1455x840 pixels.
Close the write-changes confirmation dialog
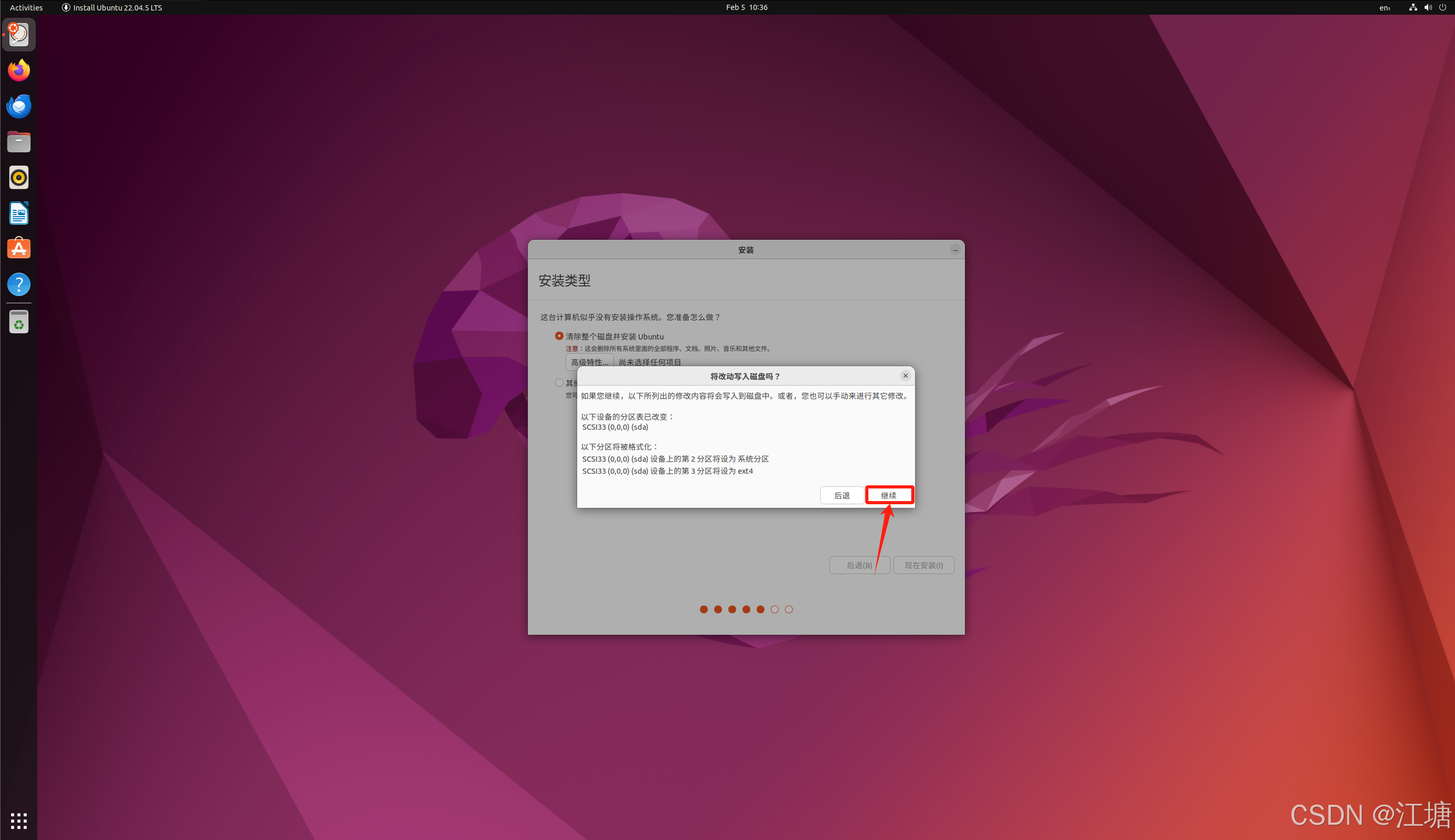pos(905,376)
